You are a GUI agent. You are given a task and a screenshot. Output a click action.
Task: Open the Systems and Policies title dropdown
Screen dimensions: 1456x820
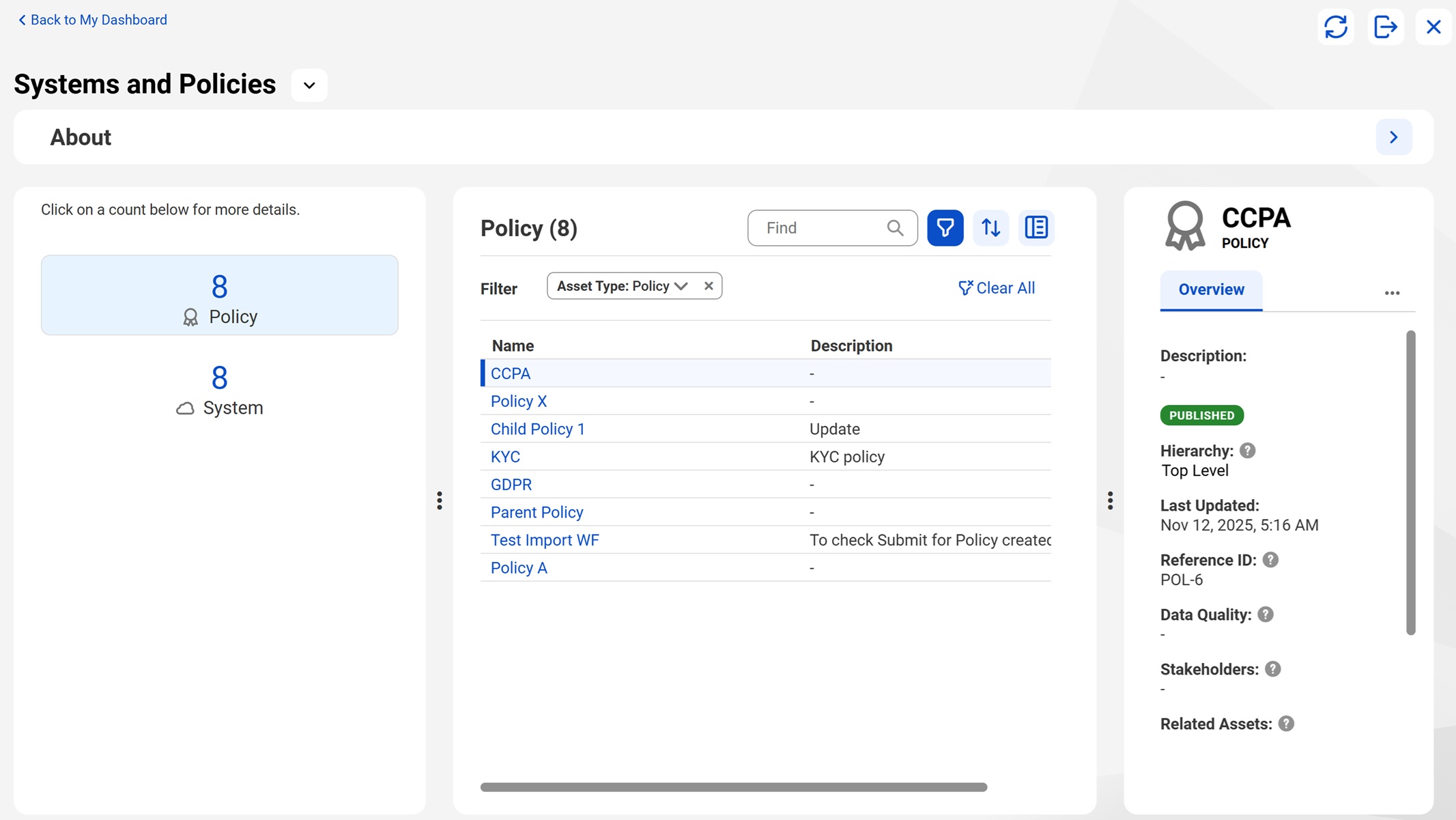pos(309,85)
